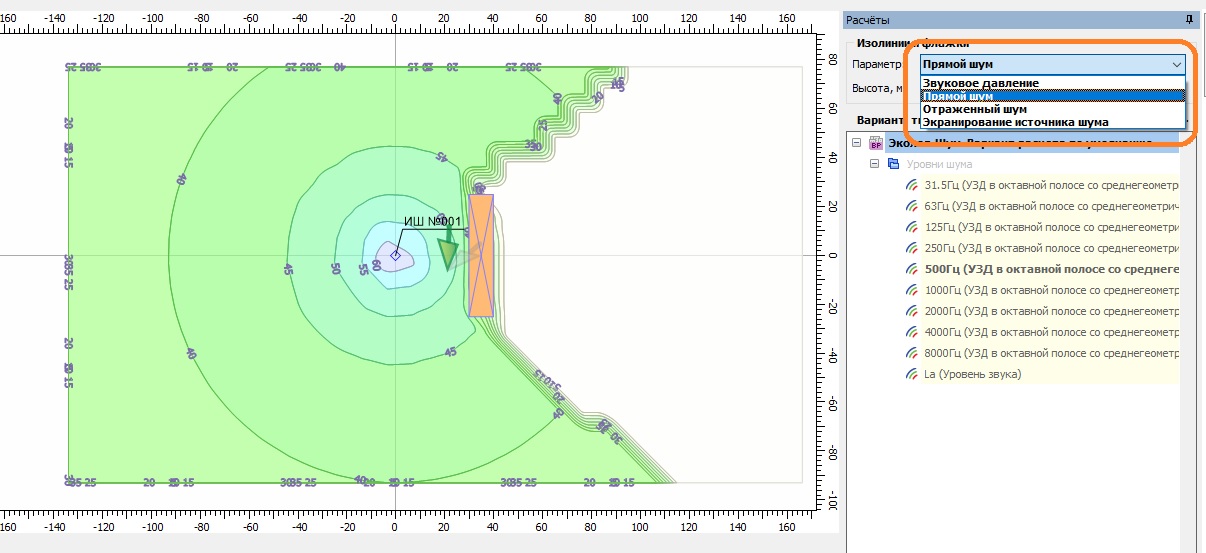Click the noise source diamond marker ИШ №001
The image size is (1206, 553).
pos(395,256)
